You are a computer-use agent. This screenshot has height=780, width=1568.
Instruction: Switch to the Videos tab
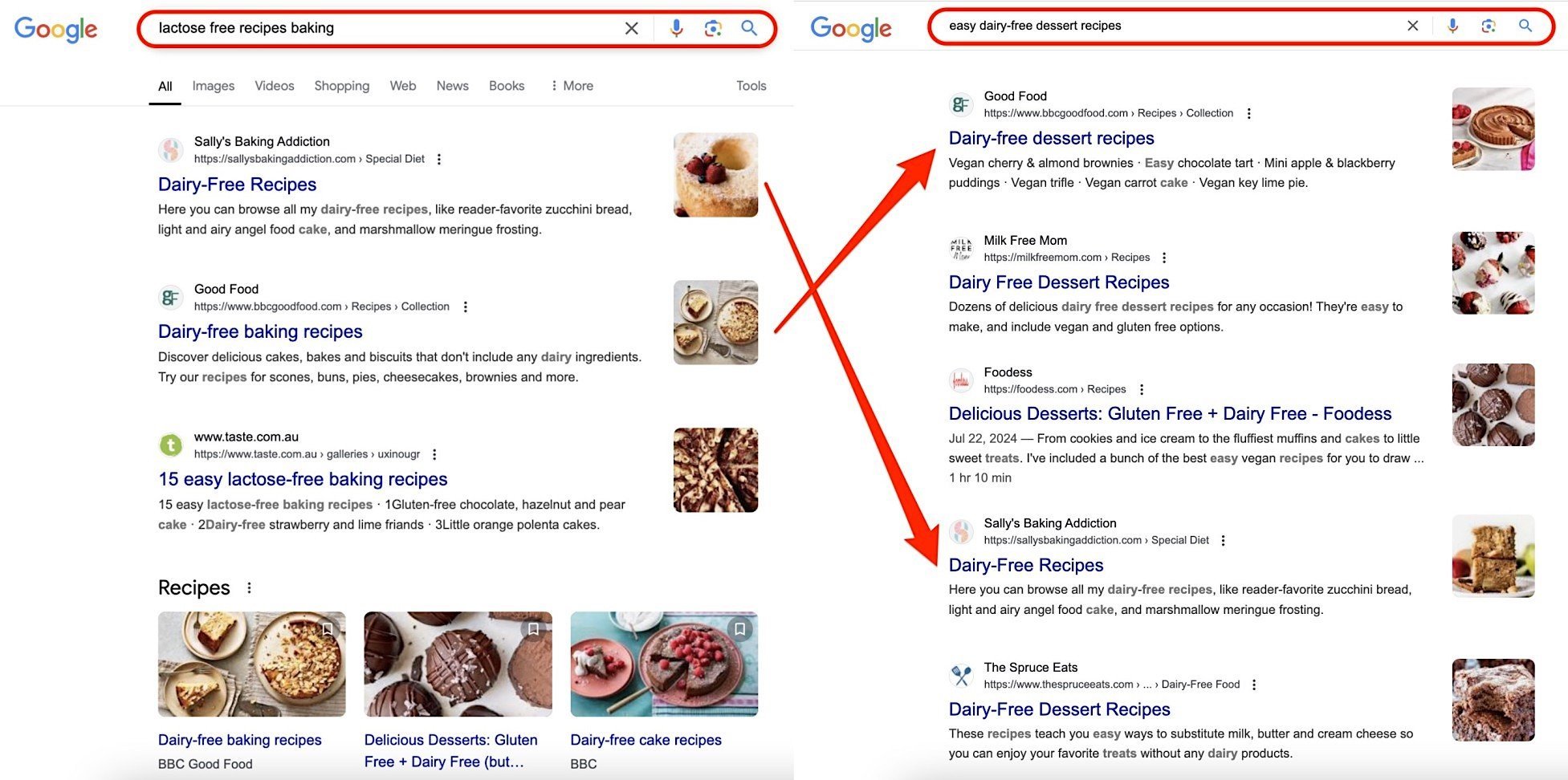(275, 86)
